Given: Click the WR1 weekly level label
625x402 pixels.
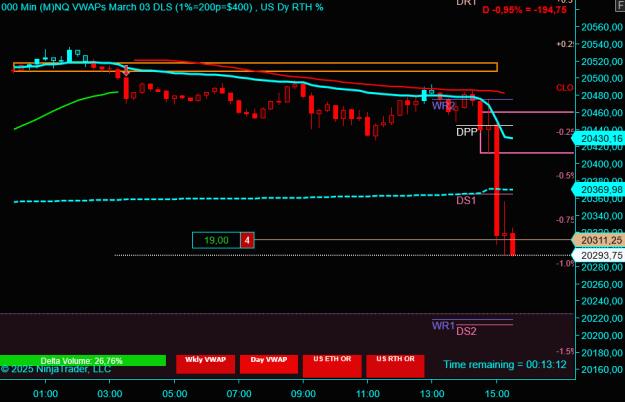Looking at the screenshot, I should coord(443,326).
